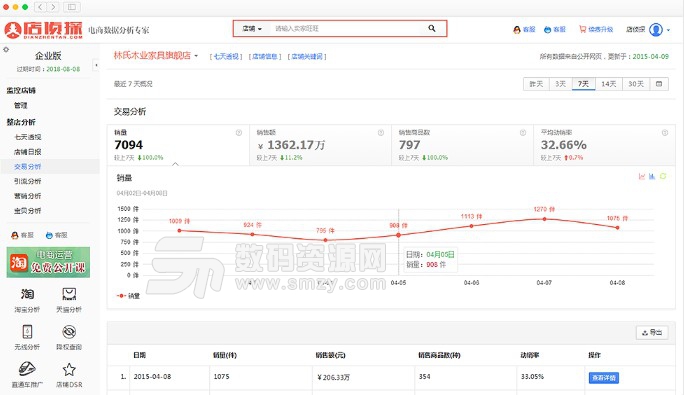
Task: Toggle the 销量 legend series
Action: 128,296
